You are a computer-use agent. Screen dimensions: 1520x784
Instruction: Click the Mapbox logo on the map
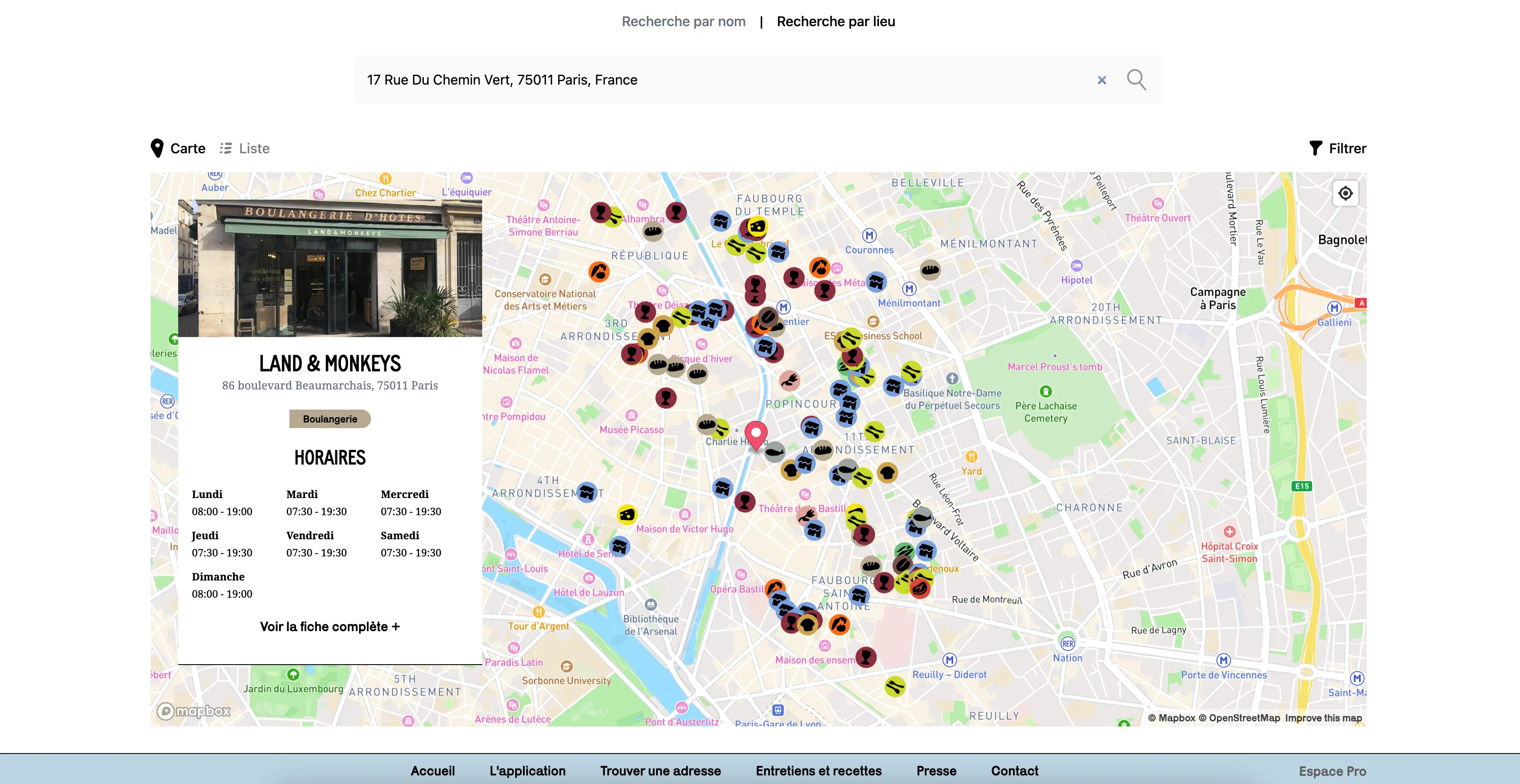(194, 711)
